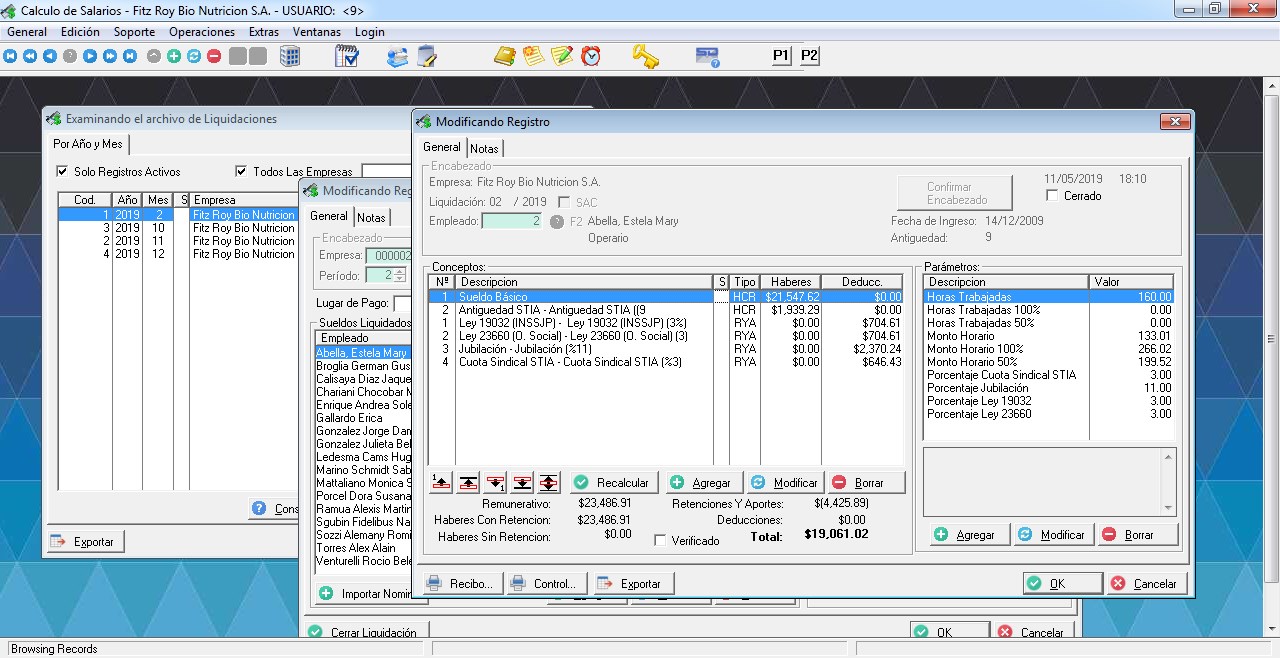The width and height of the screenshot is (1280, 658).
Task: Open the Operaciones menu
Action: click(202, 32)
